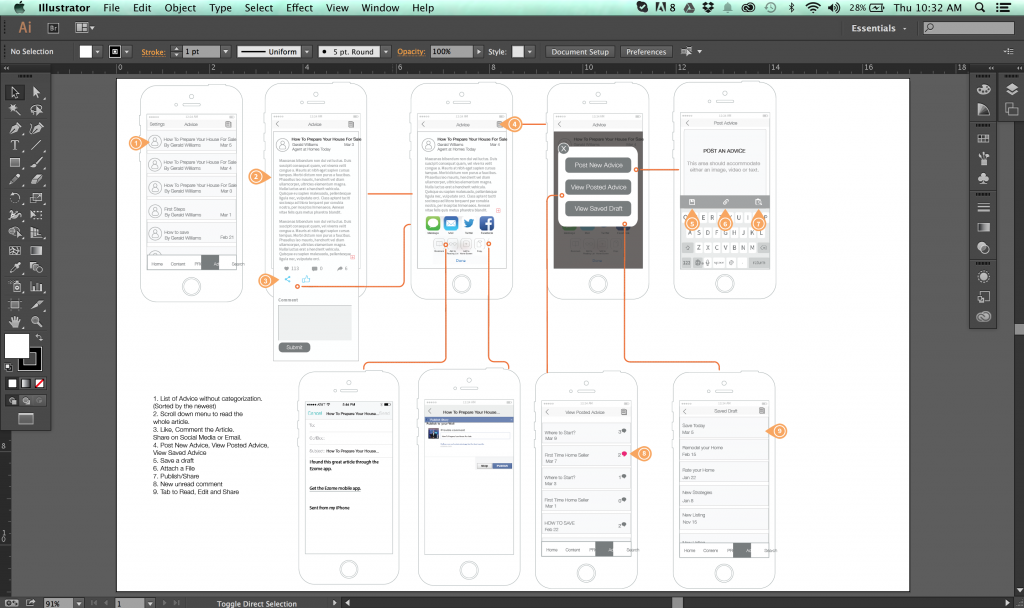Select the Line Segment tool

coord(36,145)
